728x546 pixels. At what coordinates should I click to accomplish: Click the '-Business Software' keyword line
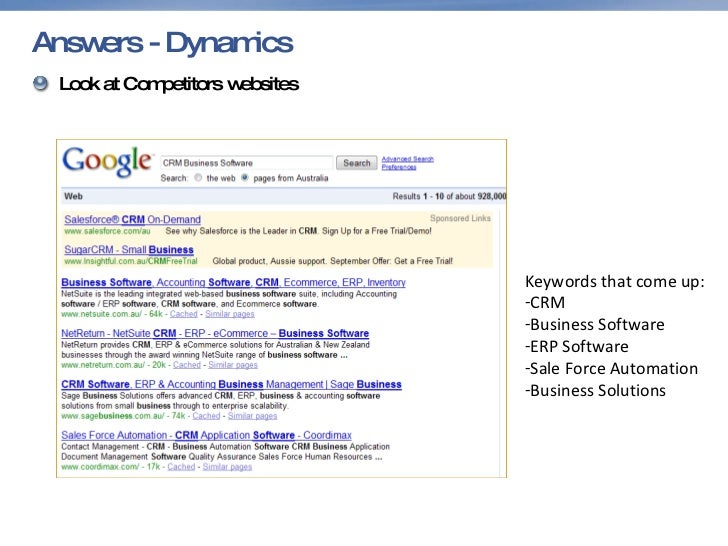(595, 325)
